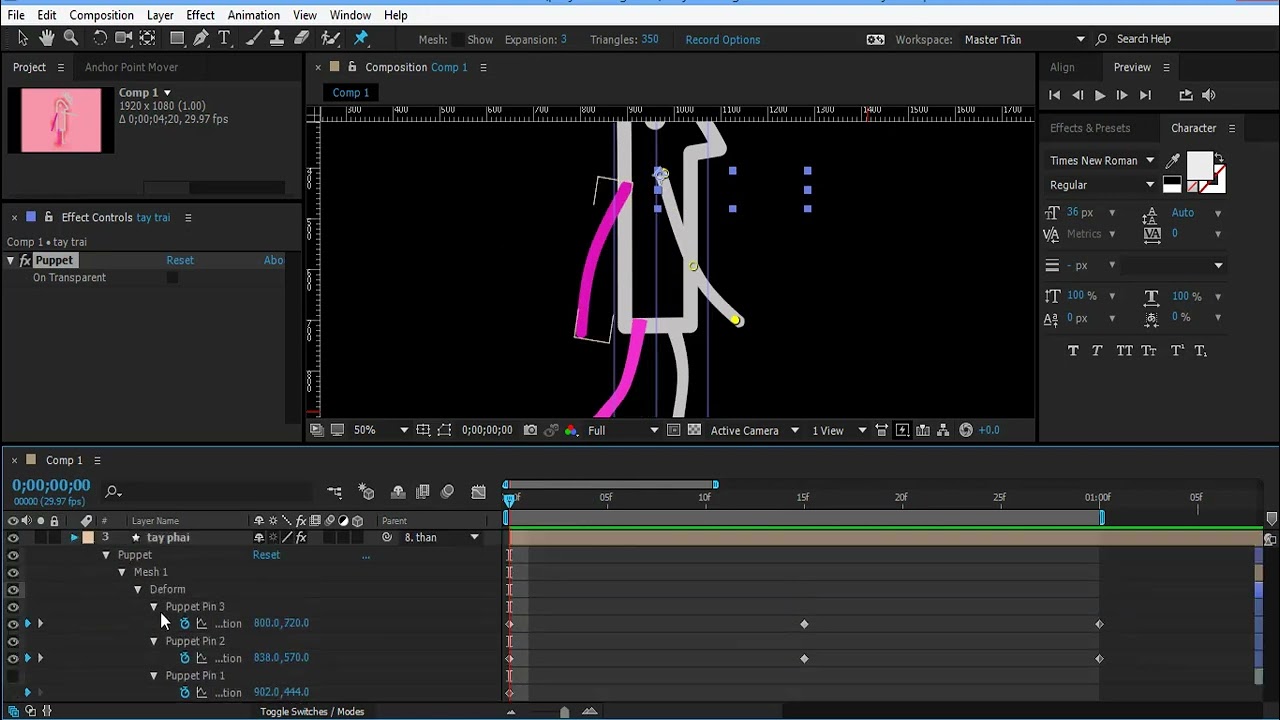
Task: Select the Puppet Pin tool
Action: coord(362,38)
